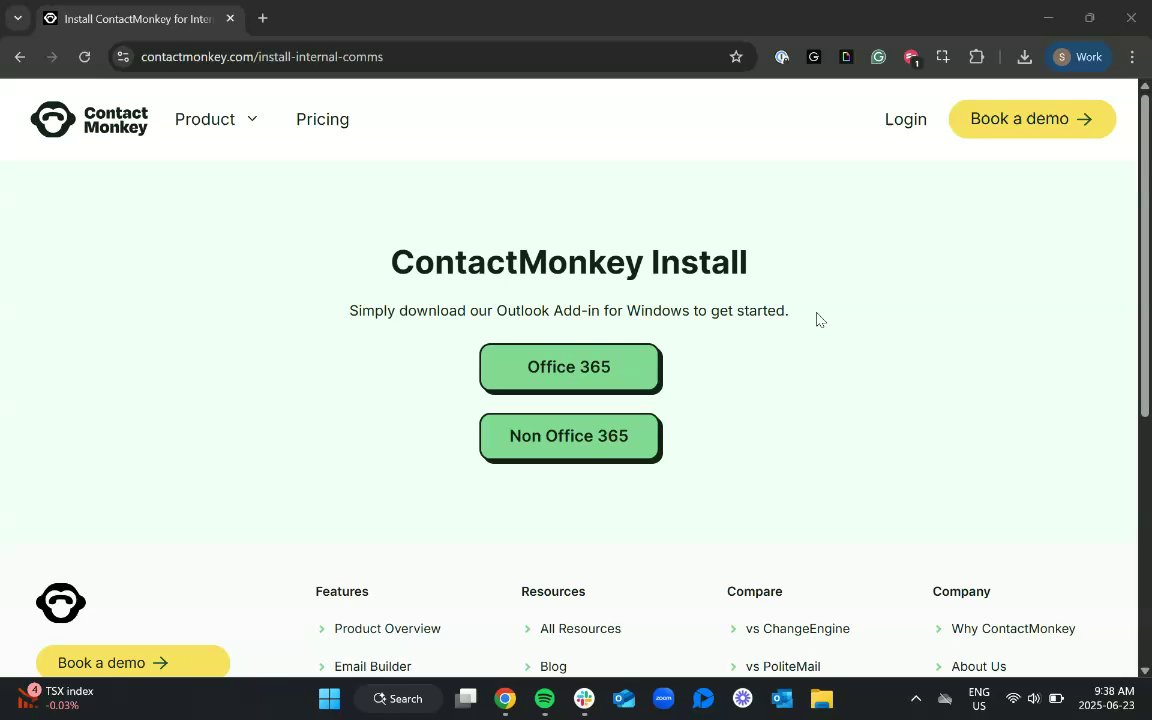
Task: Click the Resources footer heading
Action: [x=553, y=591]
